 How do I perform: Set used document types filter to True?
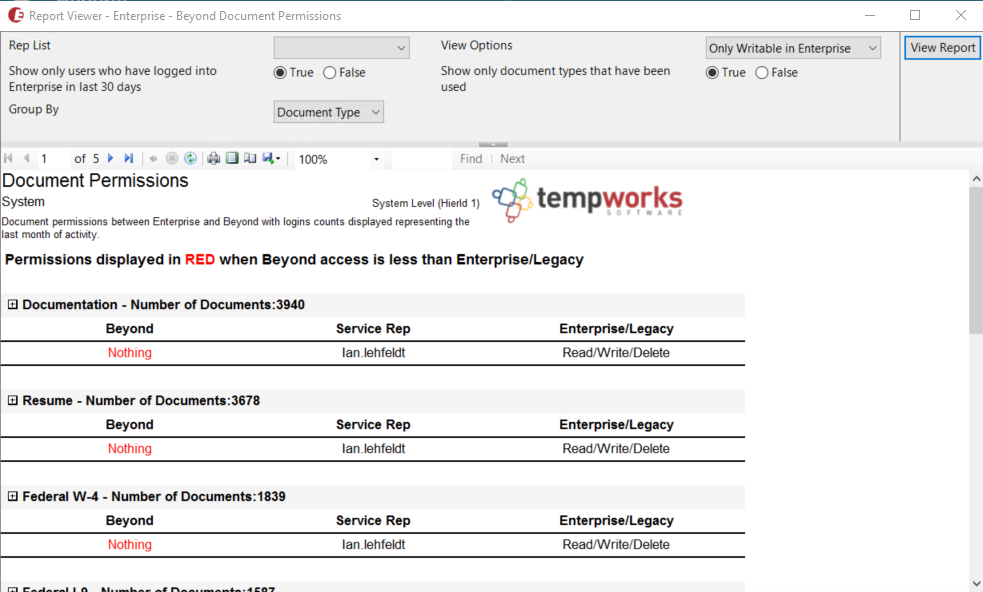click(x=712, y=73)
